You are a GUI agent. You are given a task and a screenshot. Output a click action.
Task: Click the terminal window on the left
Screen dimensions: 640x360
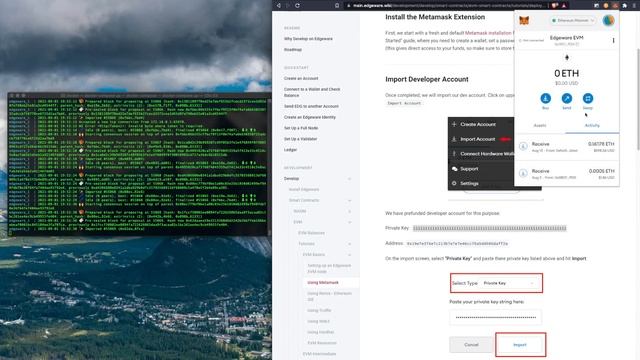click(x=139, y=164)
